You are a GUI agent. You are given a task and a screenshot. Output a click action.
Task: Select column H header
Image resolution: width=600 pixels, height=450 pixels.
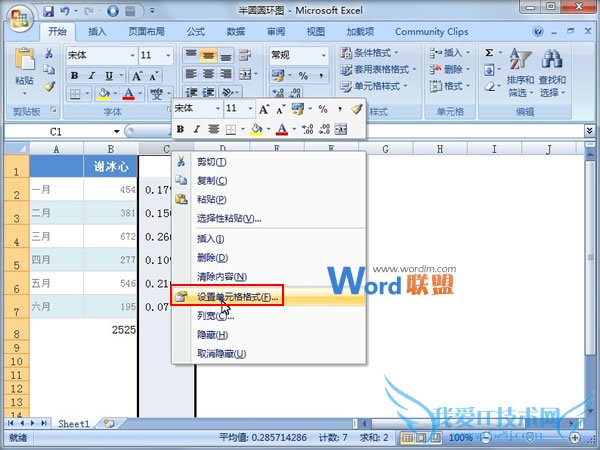(440, 149)
